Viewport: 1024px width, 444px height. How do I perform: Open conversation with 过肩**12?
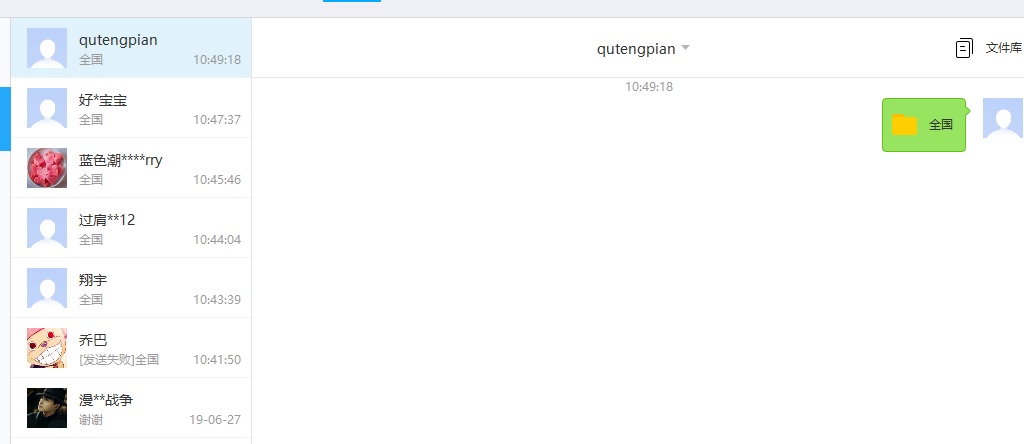point(131,228)
